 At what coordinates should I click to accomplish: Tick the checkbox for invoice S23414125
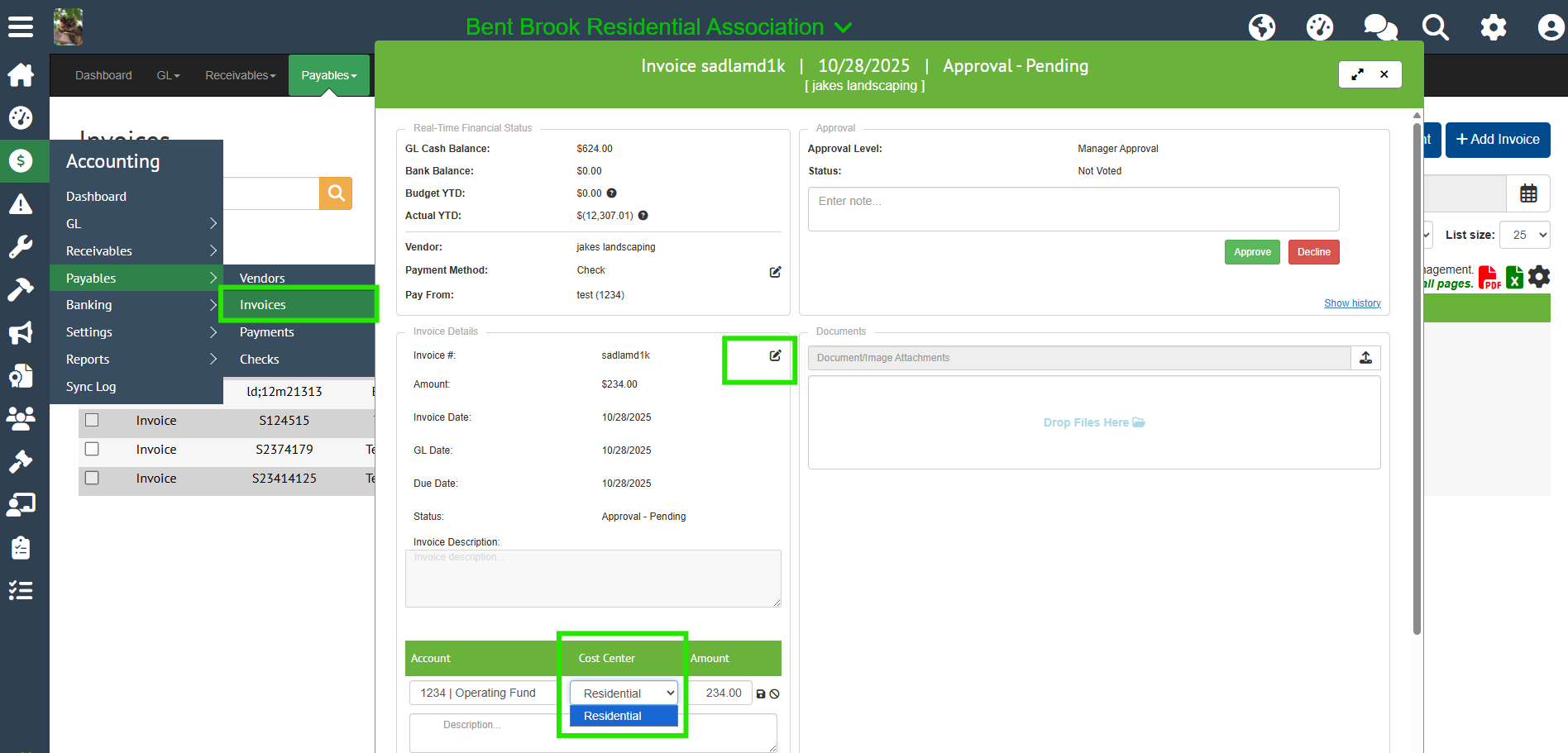tap(92, 478)
